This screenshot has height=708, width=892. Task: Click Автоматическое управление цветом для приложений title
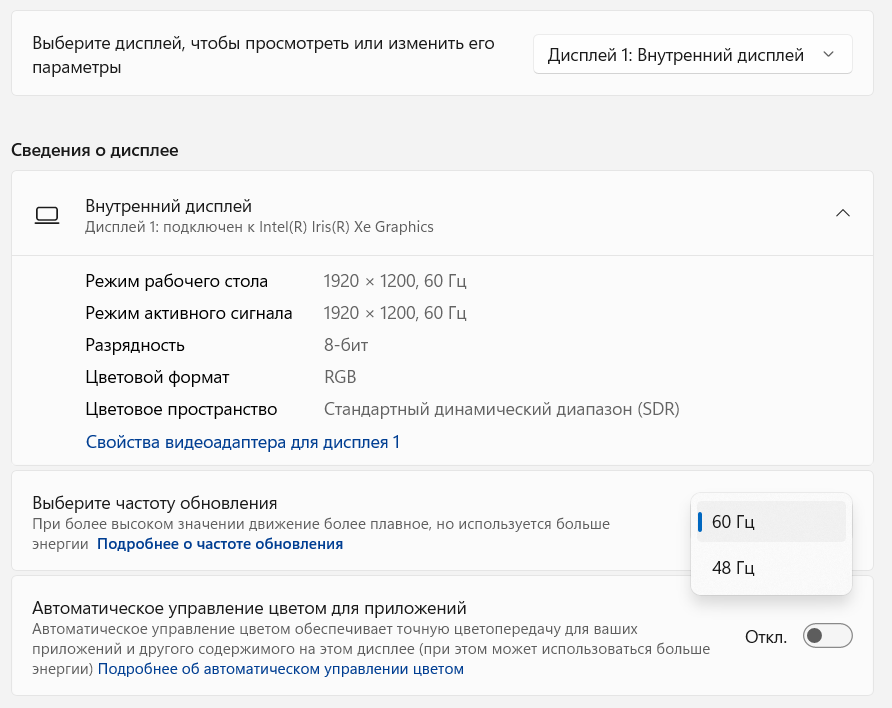[250, 607]
